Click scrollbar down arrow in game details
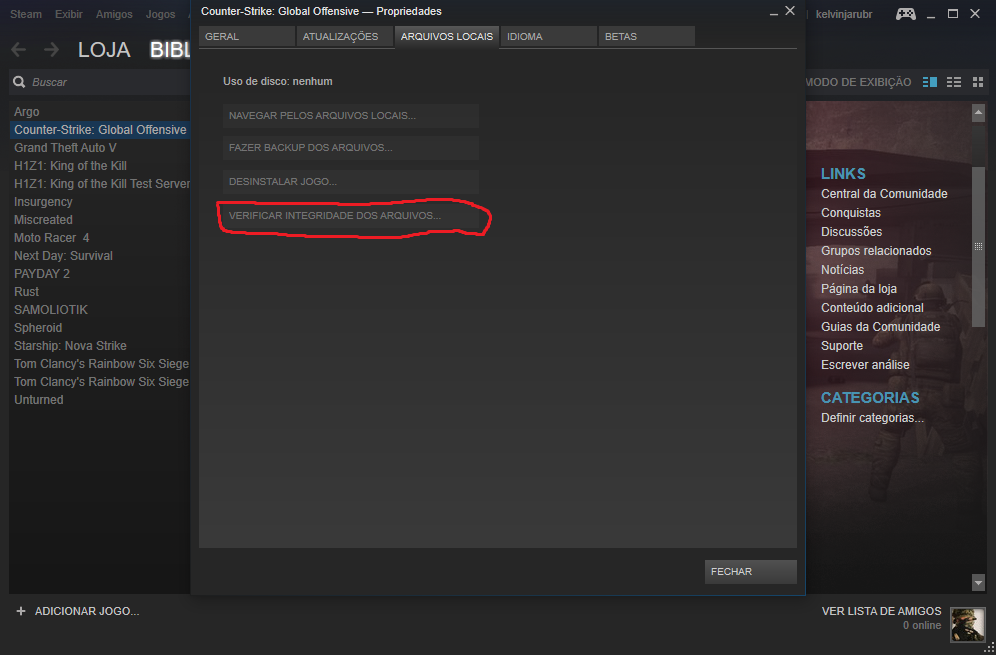 [978, 582]
